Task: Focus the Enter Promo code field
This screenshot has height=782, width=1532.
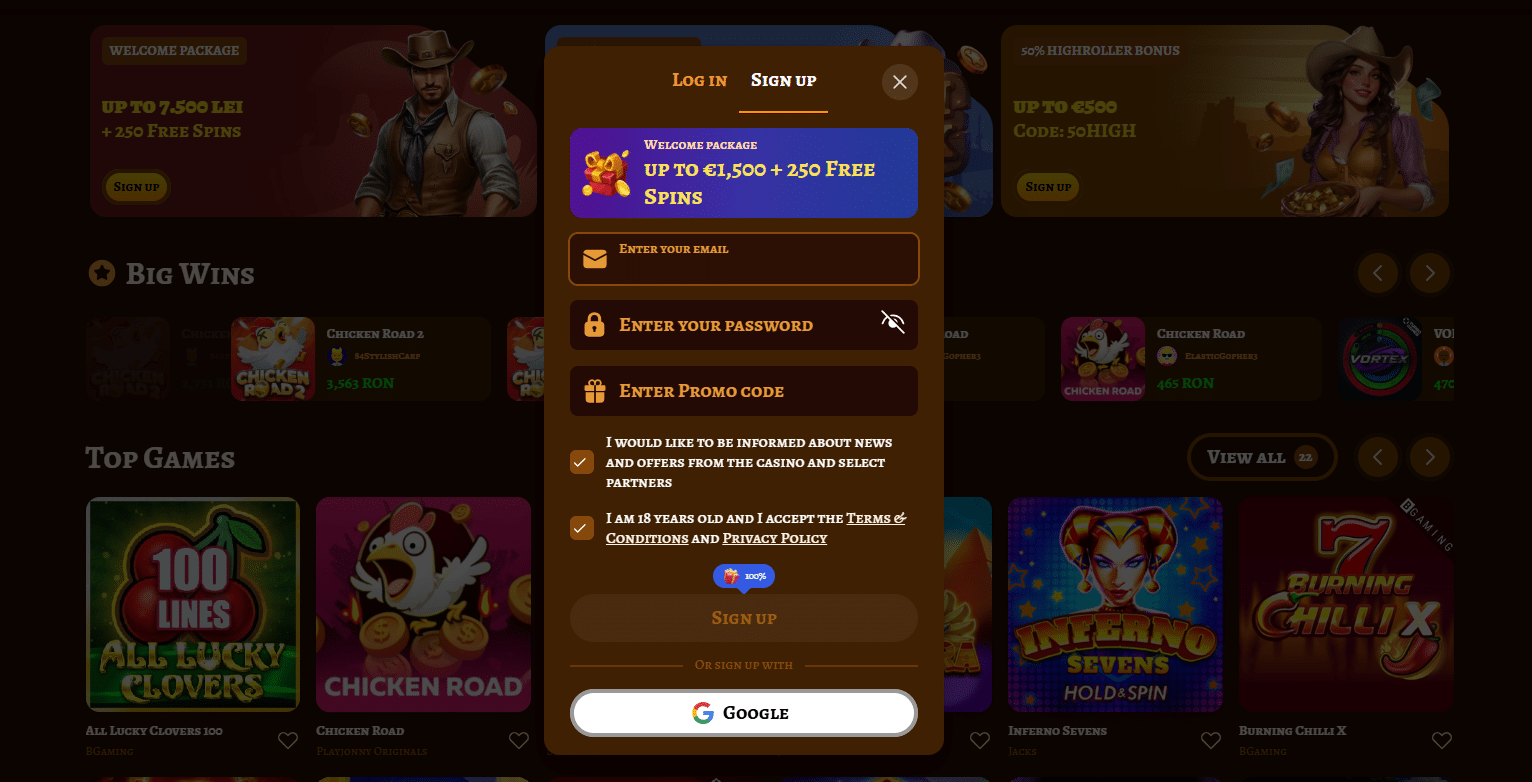Action: point(744,391)
